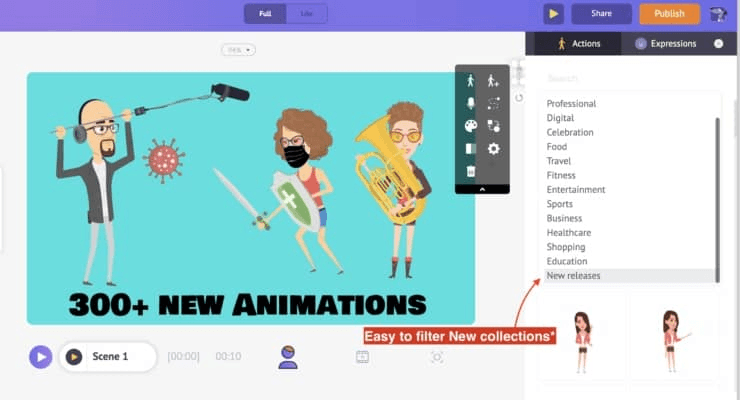Screen dimensions: 740x400
Task: Click the swap character icon
Action: (x=493, y=126)
